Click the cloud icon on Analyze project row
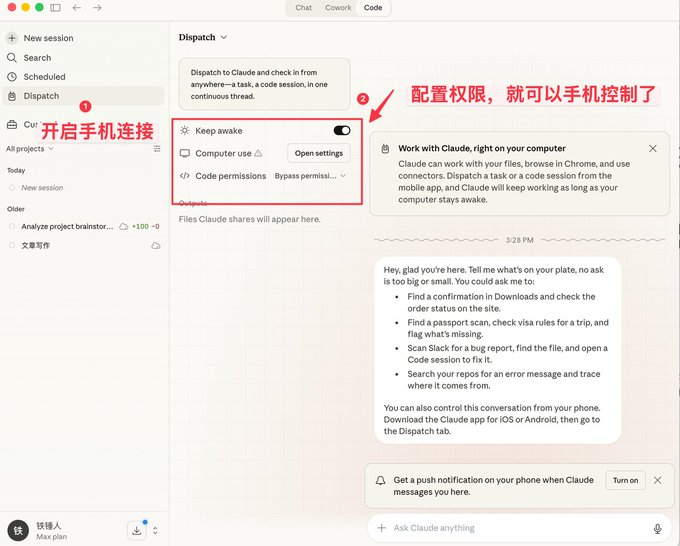The height and width of the screenshot is (546, 680). [124, 226]
